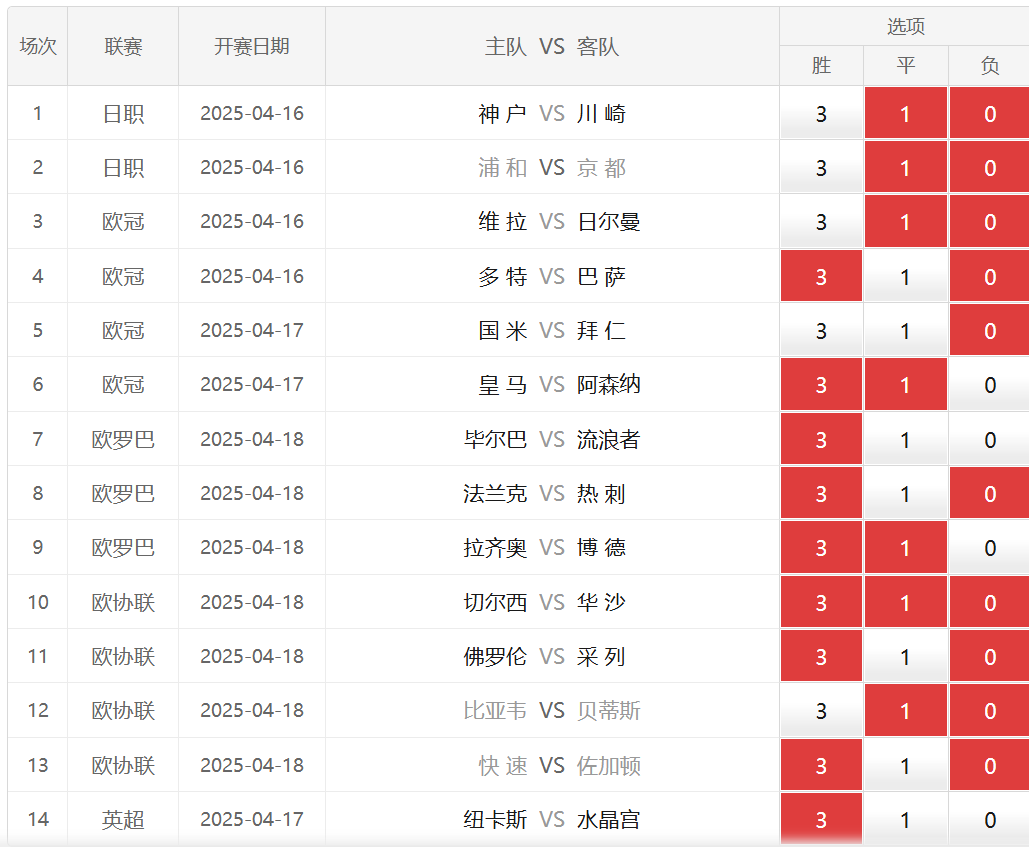
Task: Click the 联赛 column header
Action: coord(123,46)
